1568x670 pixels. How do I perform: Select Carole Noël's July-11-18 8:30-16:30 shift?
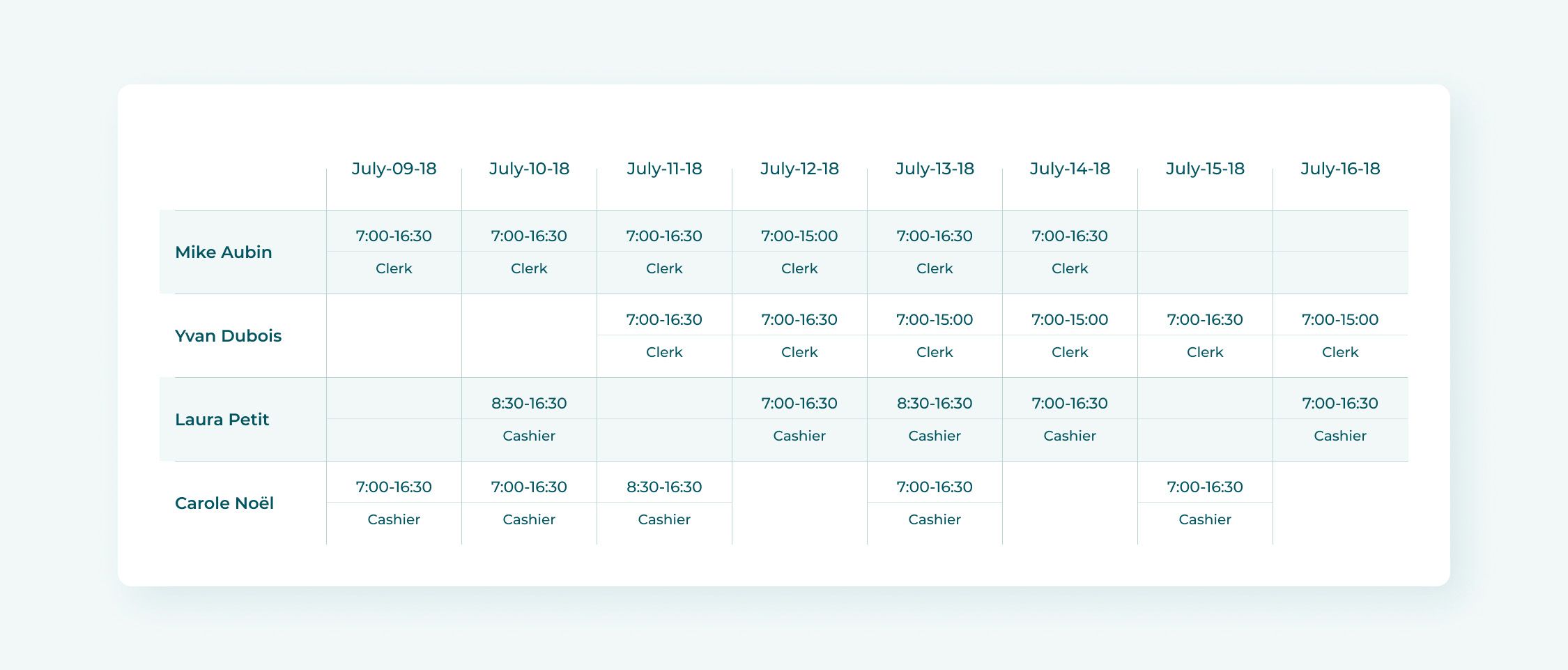tap(664, 487)
